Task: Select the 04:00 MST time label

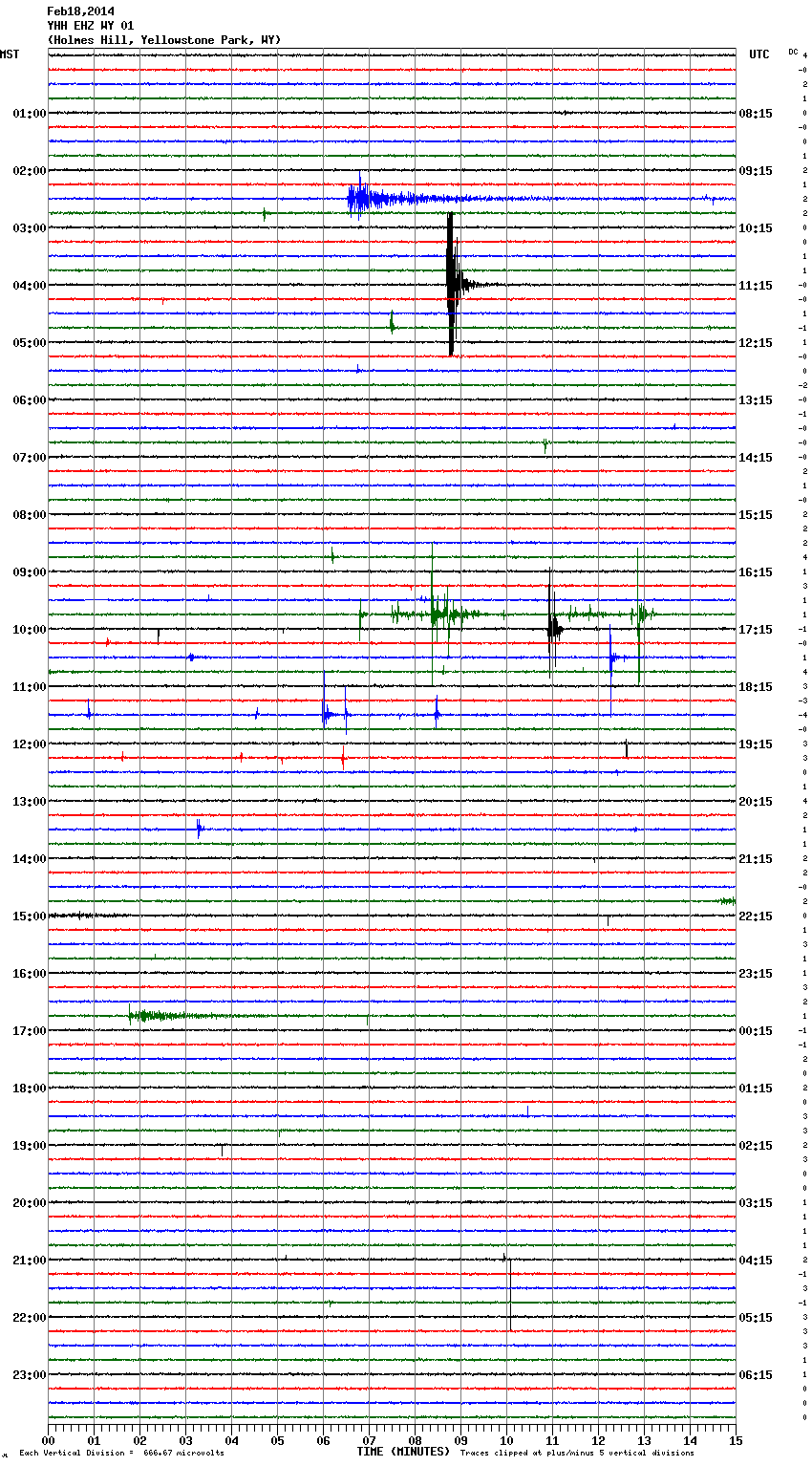Action: 29,286
